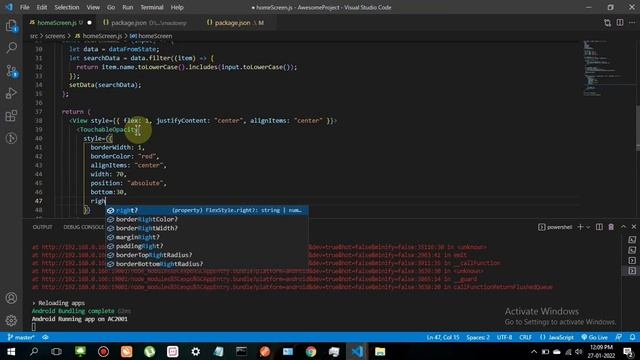Click the Visual Studio Code taskbar icon
640x360 pixels.
point(357,351)
